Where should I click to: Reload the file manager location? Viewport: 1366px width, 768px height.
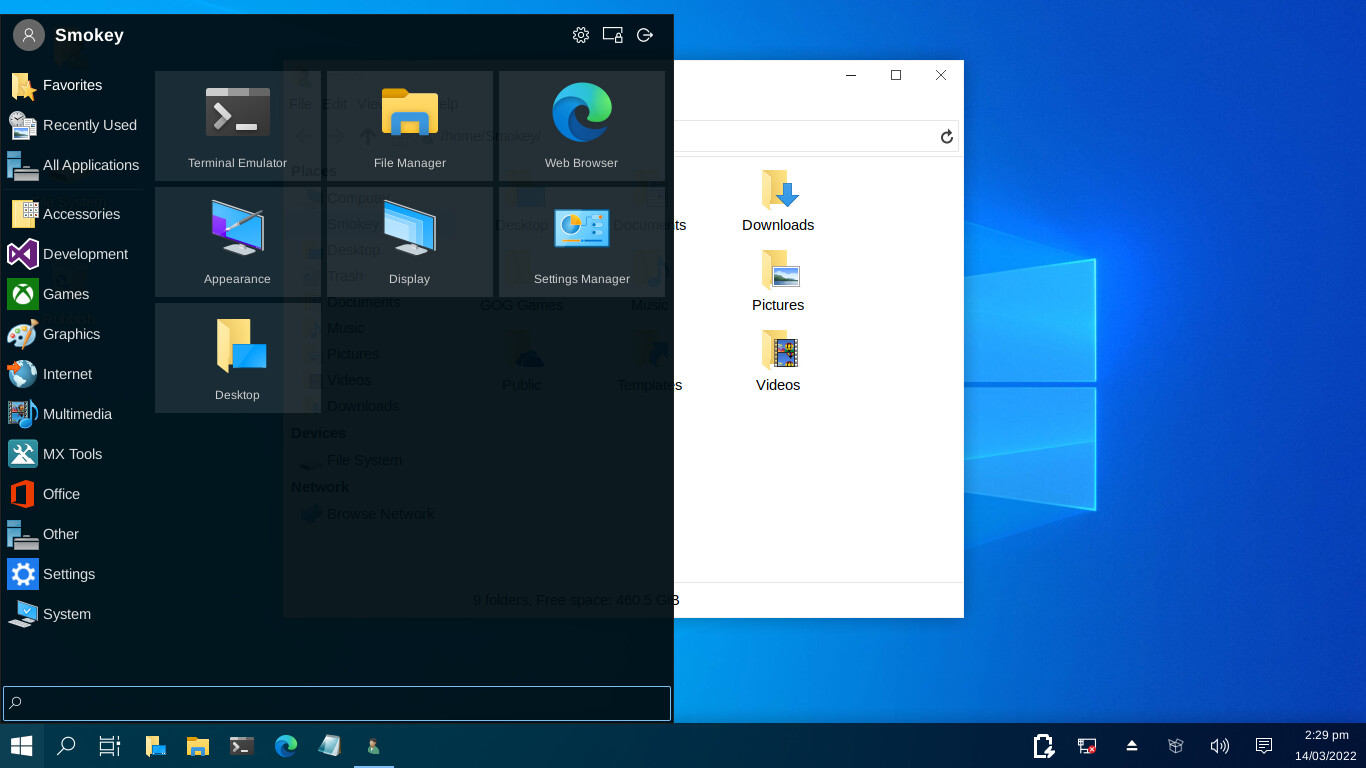(x=946, y=137)
